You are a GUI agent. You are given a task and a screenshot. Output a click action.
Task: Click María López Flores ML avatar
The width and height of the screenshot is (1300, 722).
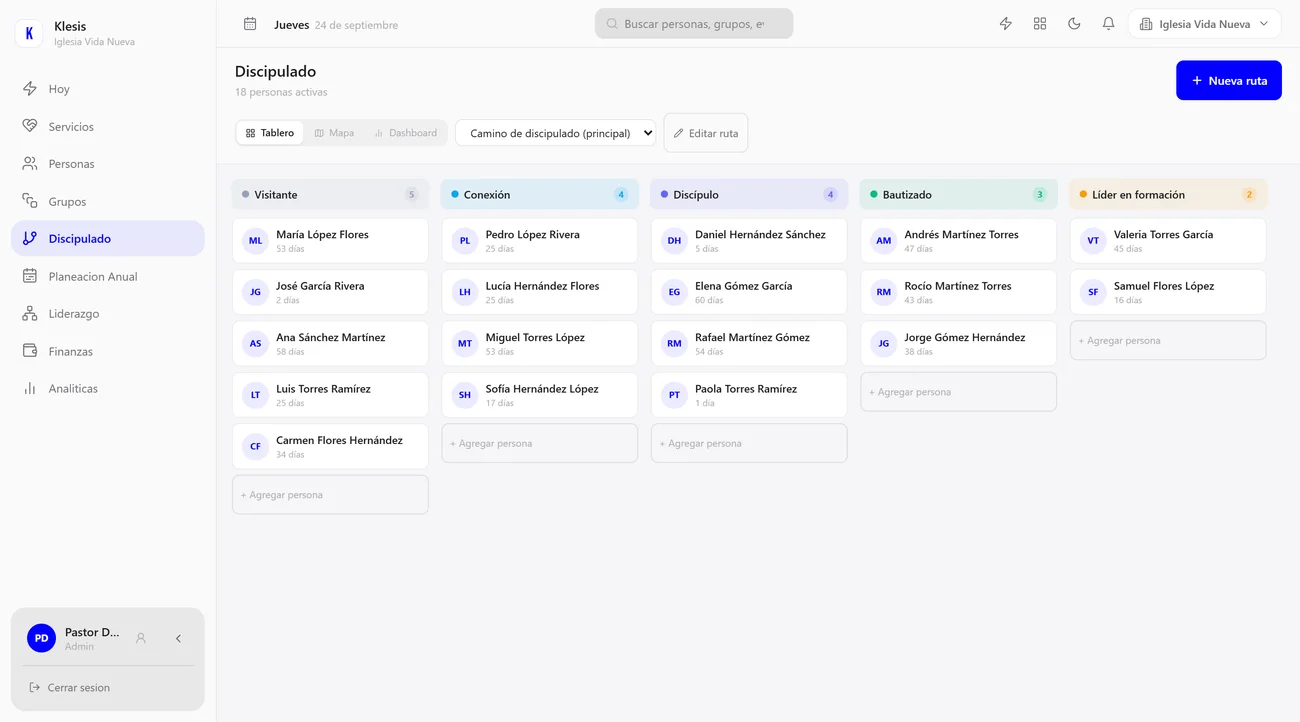[256, 241]
